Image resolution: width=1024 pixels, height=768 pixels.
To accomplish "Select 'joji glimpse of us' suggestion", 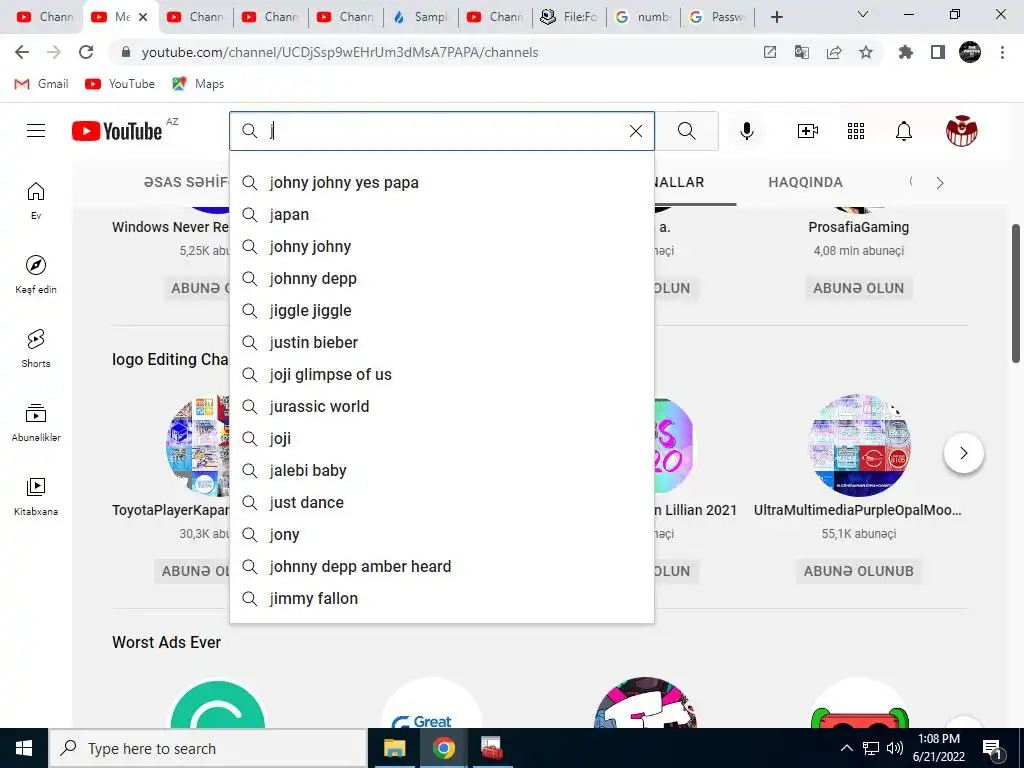I will click(442, 375).
